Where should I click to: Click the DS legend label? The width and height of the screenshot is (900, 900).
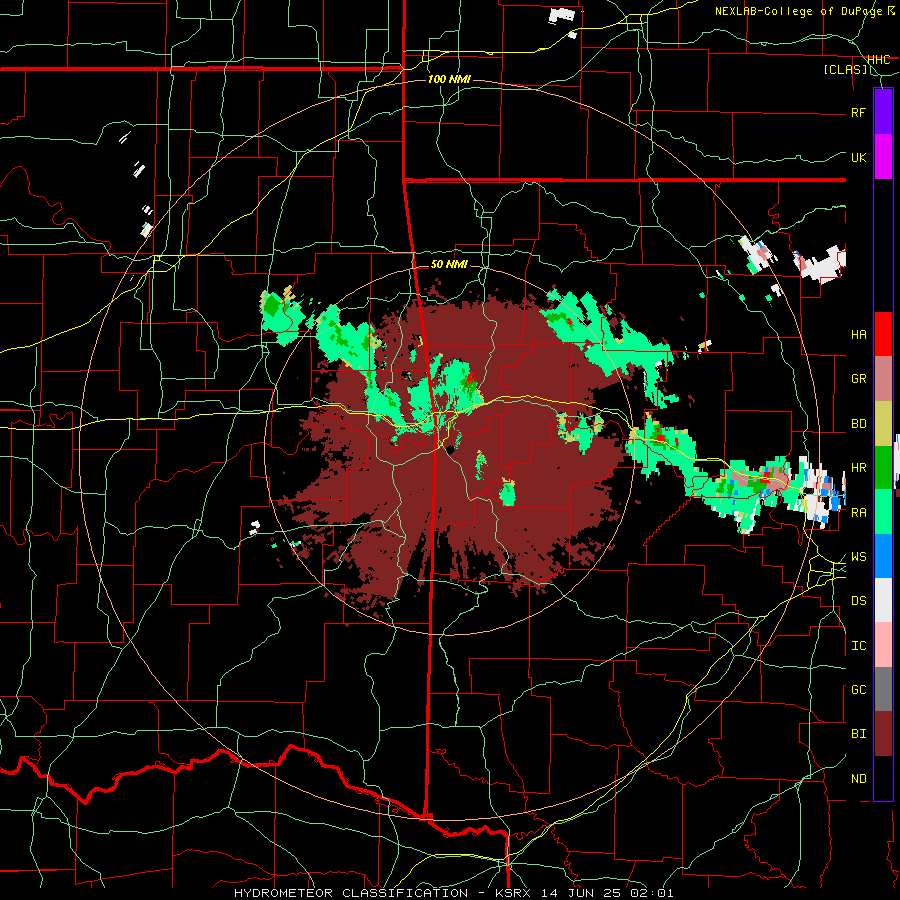[x=859, y=601]
